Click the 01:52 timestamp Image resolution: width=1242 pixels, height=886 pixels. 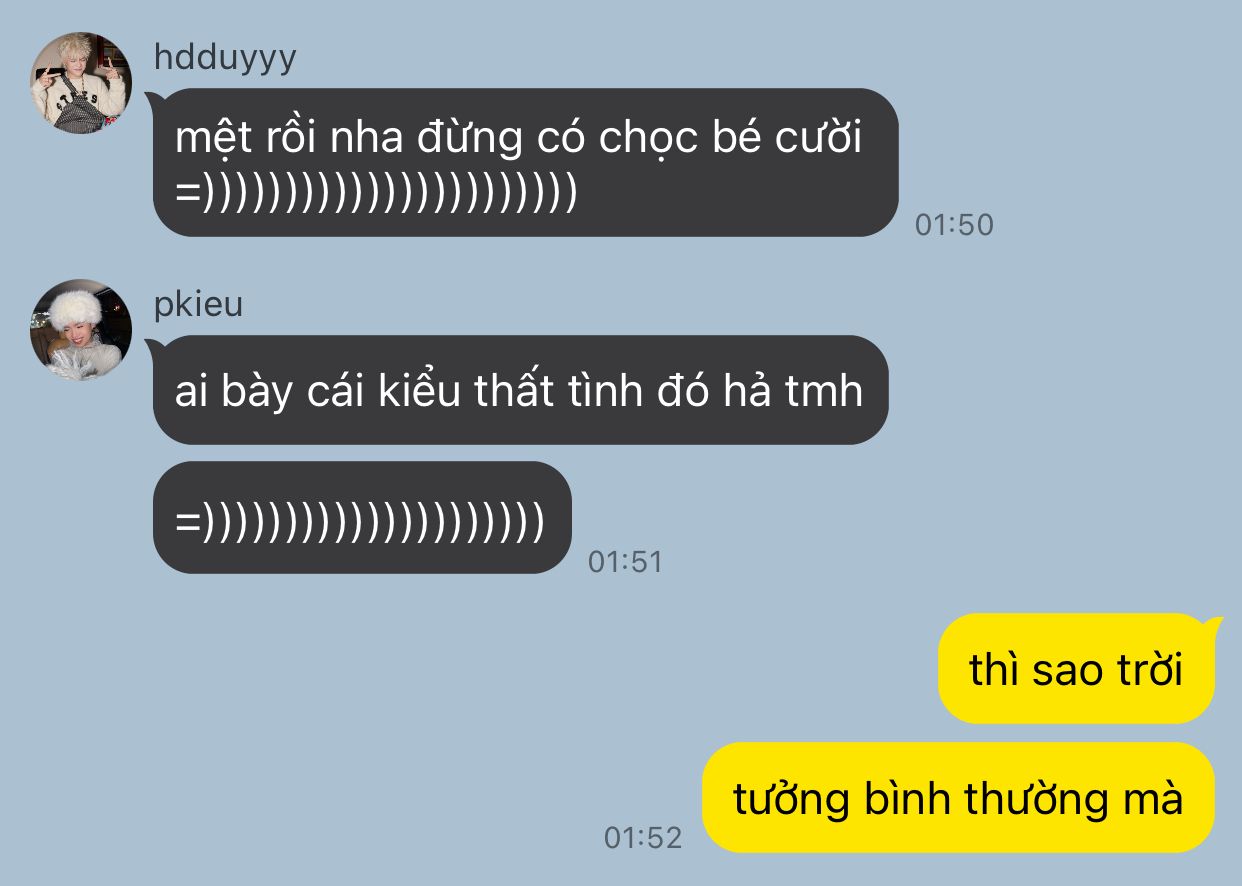click(643, 837)
